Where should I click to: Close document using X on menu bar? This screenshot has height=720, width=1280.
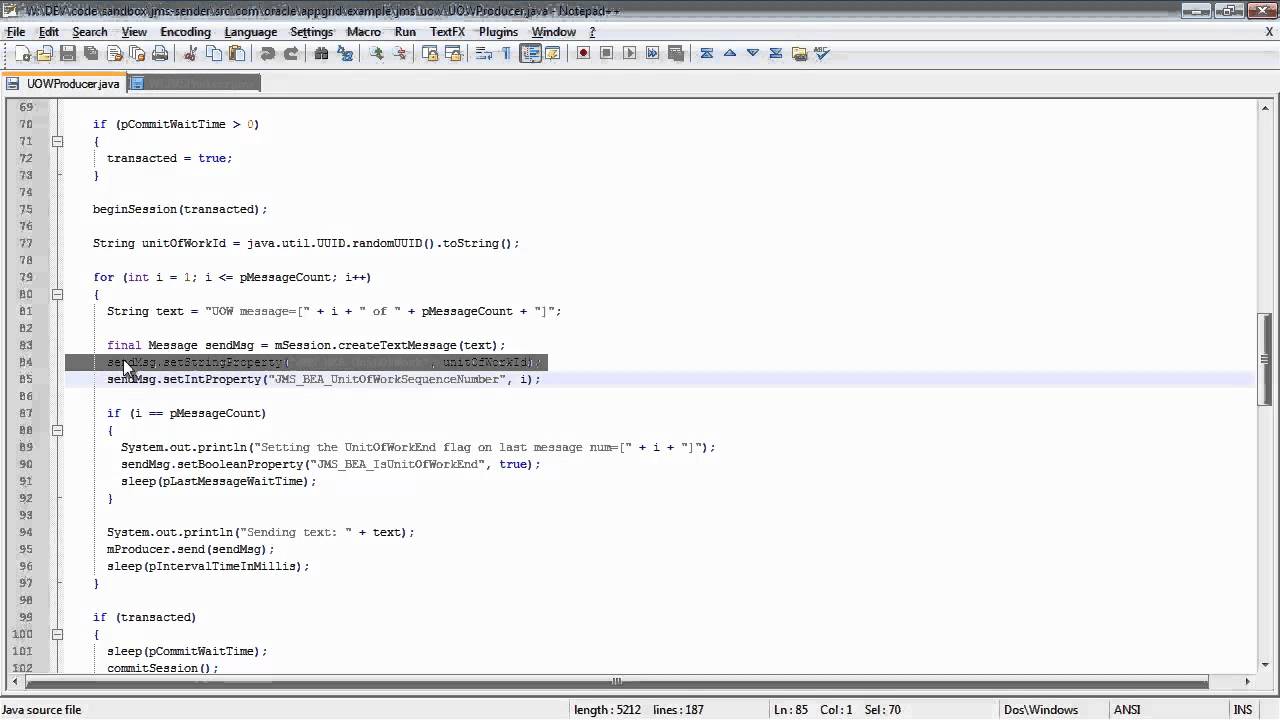point(1269,32)
